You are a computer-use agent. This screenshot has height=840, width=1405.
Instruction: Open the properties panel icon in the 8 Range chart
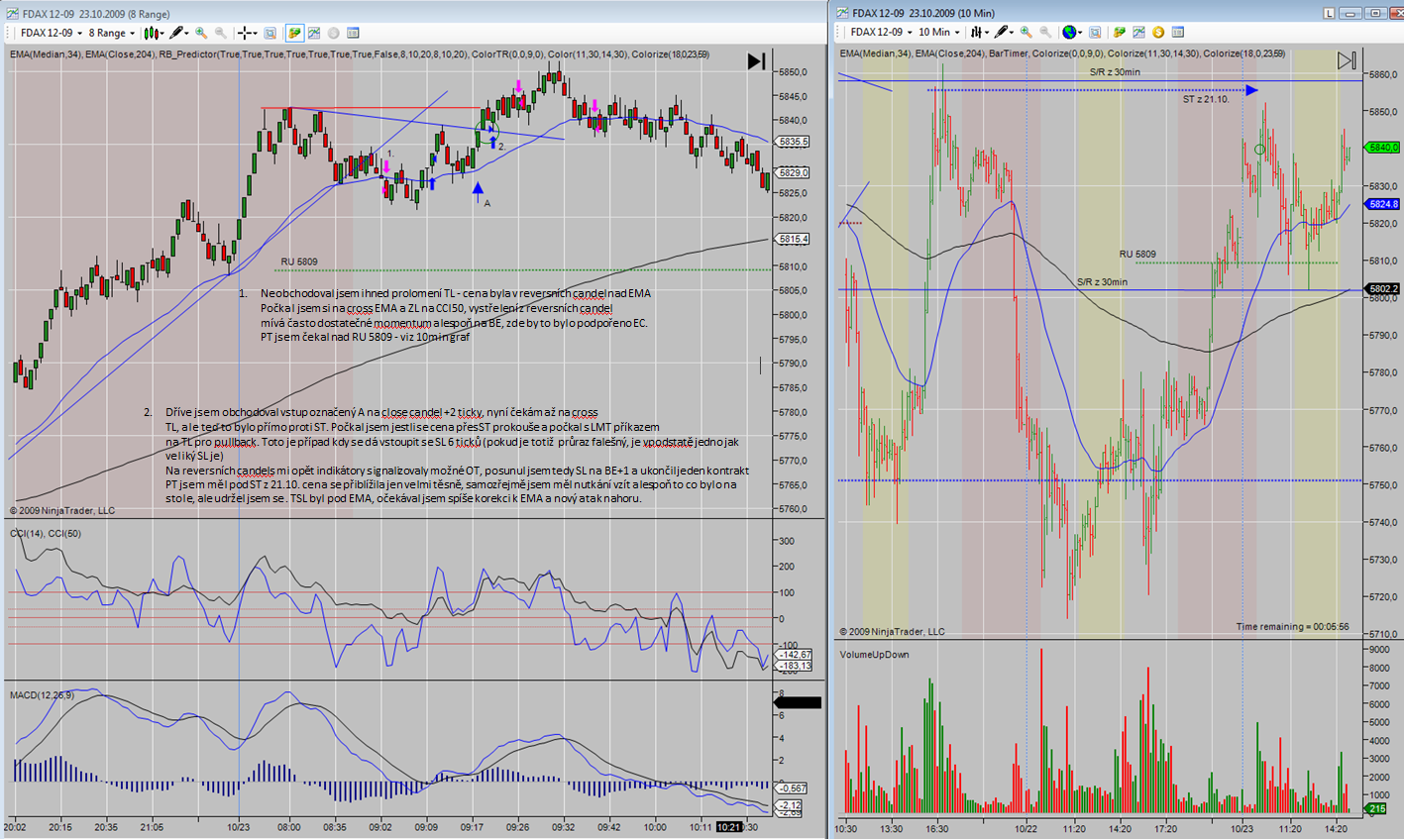353,33
